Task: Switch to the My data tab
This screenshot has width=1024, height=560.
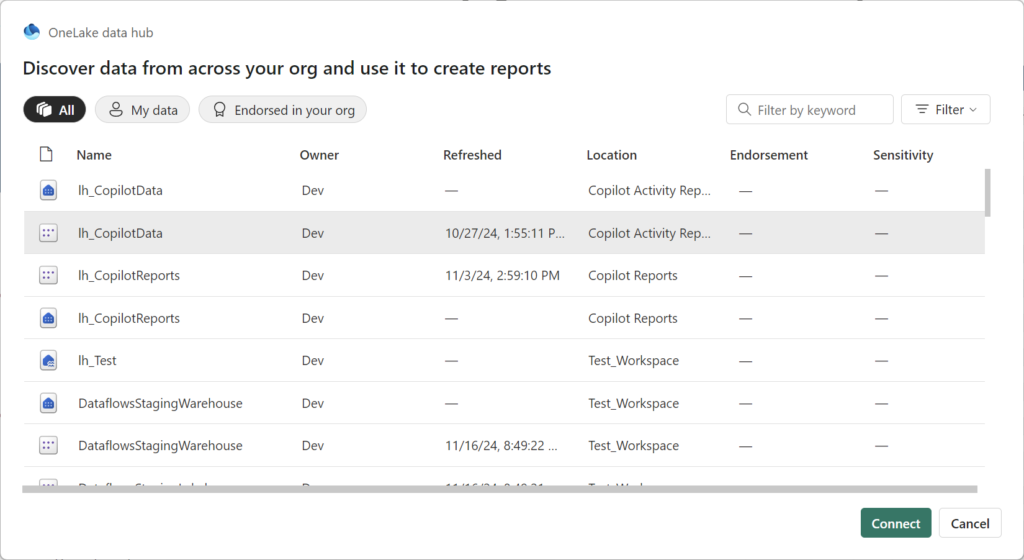Action: [x=142, y=110]
